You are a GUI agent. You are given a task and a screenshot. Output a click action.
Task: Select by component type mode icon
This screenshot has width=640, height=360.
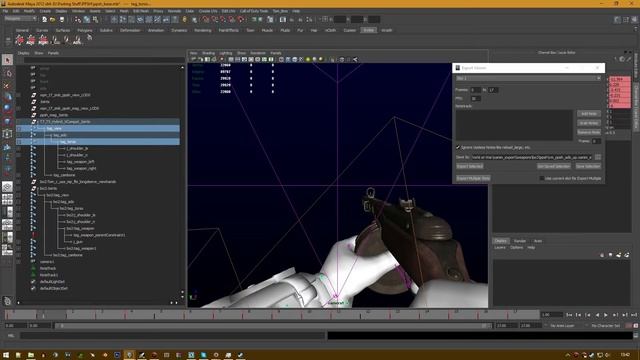pos(95,19)
